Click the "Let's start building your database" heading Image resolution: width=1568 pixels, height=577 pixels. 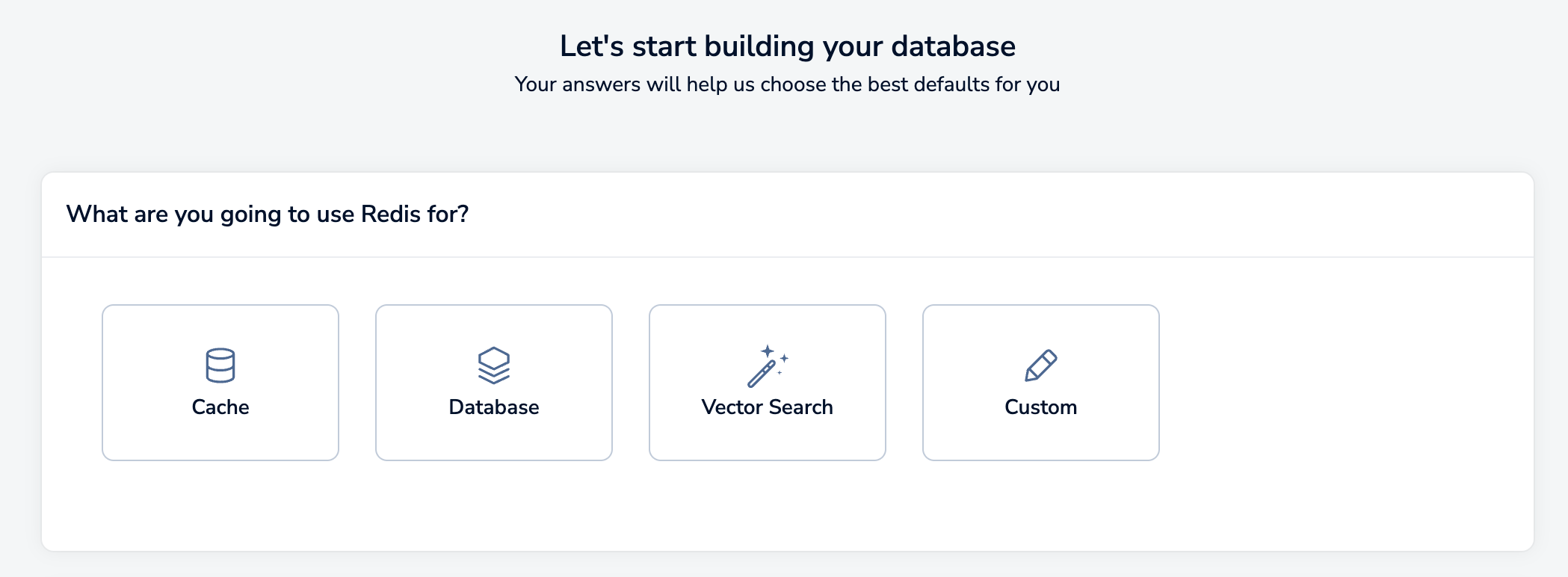pyautogui.click(x=787, y=46)
